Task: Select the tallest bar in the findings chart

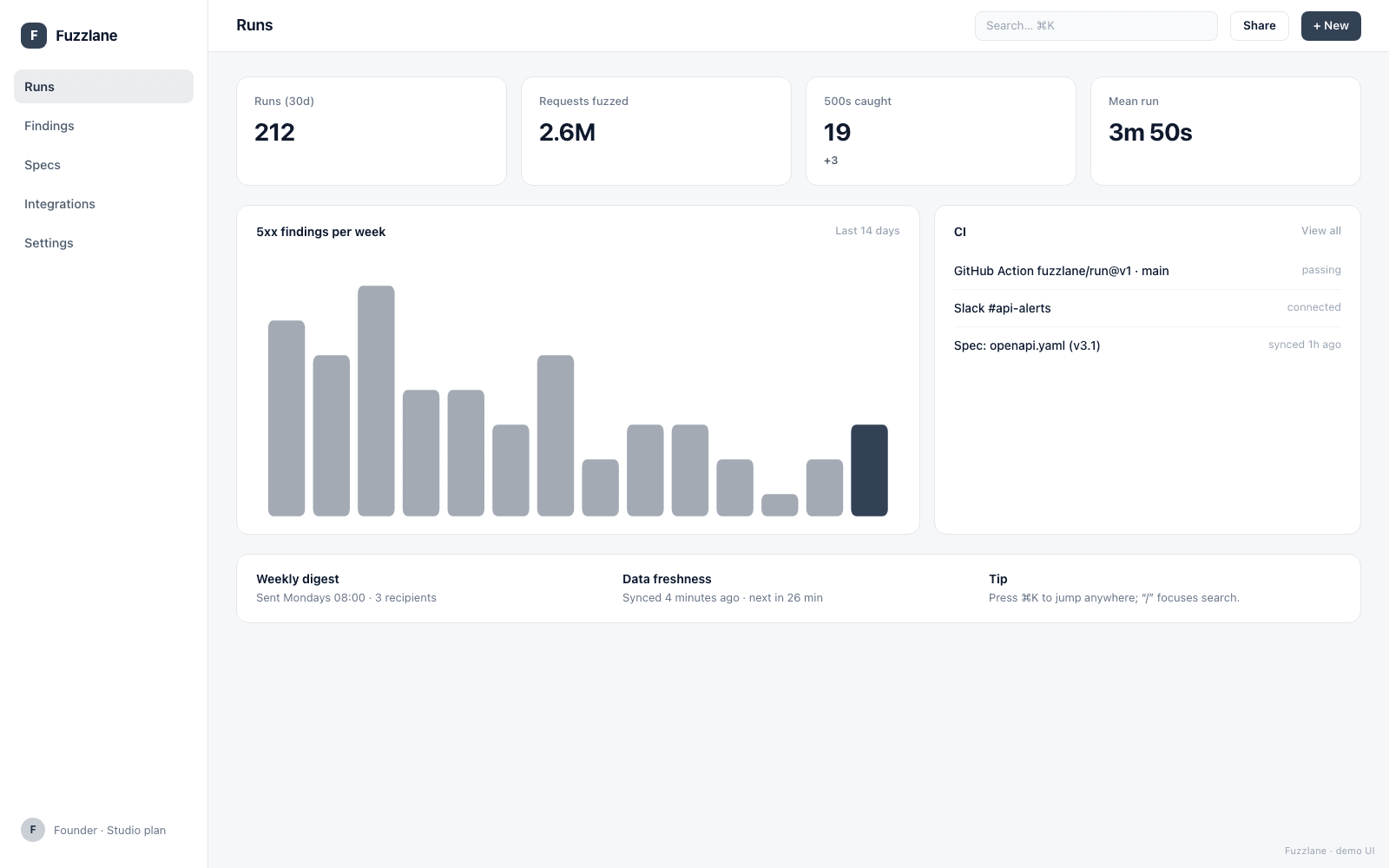Action: [376, 401]
